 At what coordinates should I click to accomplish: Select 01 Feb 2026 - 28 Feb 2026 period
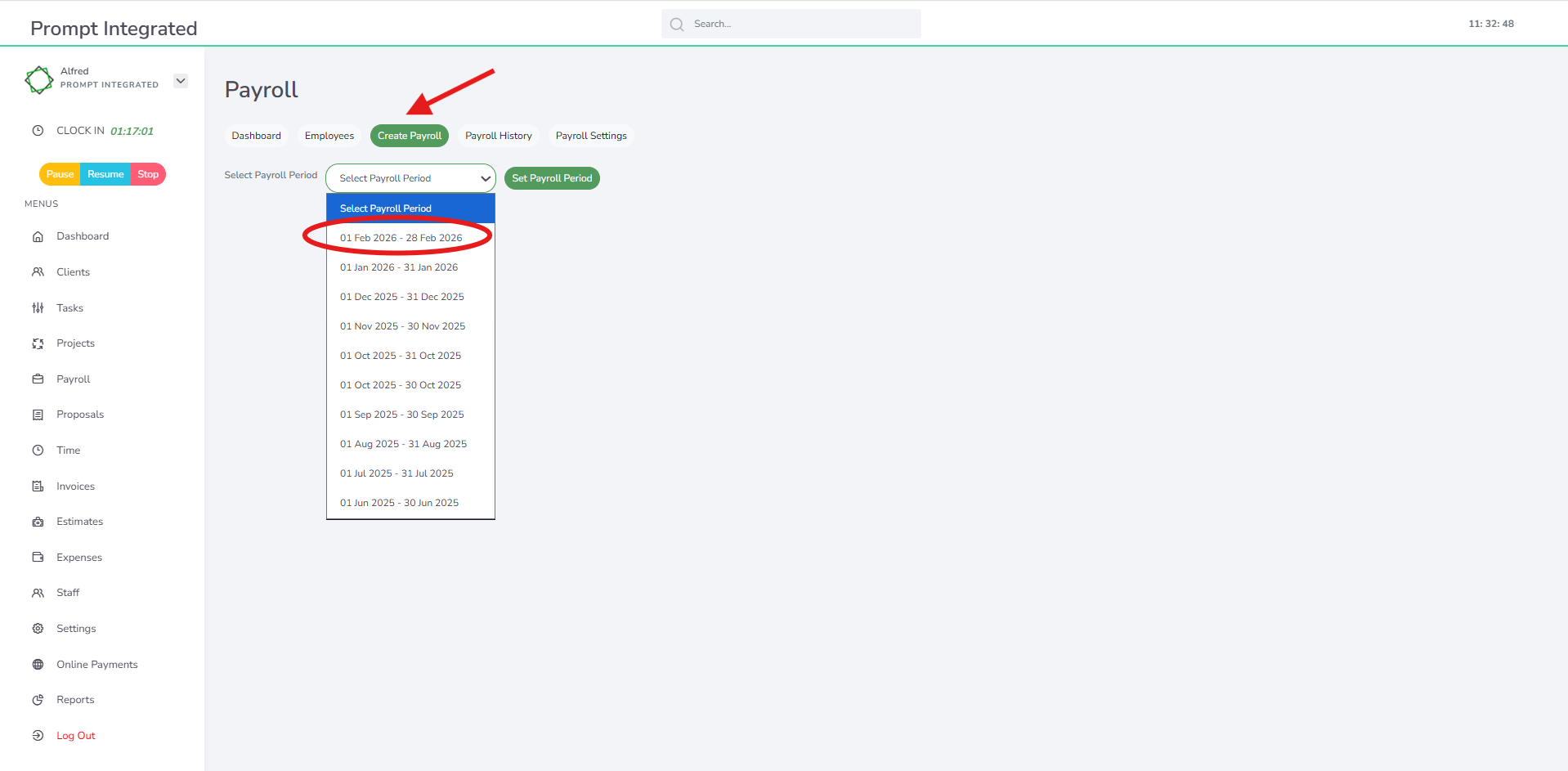tap(401, 238)
